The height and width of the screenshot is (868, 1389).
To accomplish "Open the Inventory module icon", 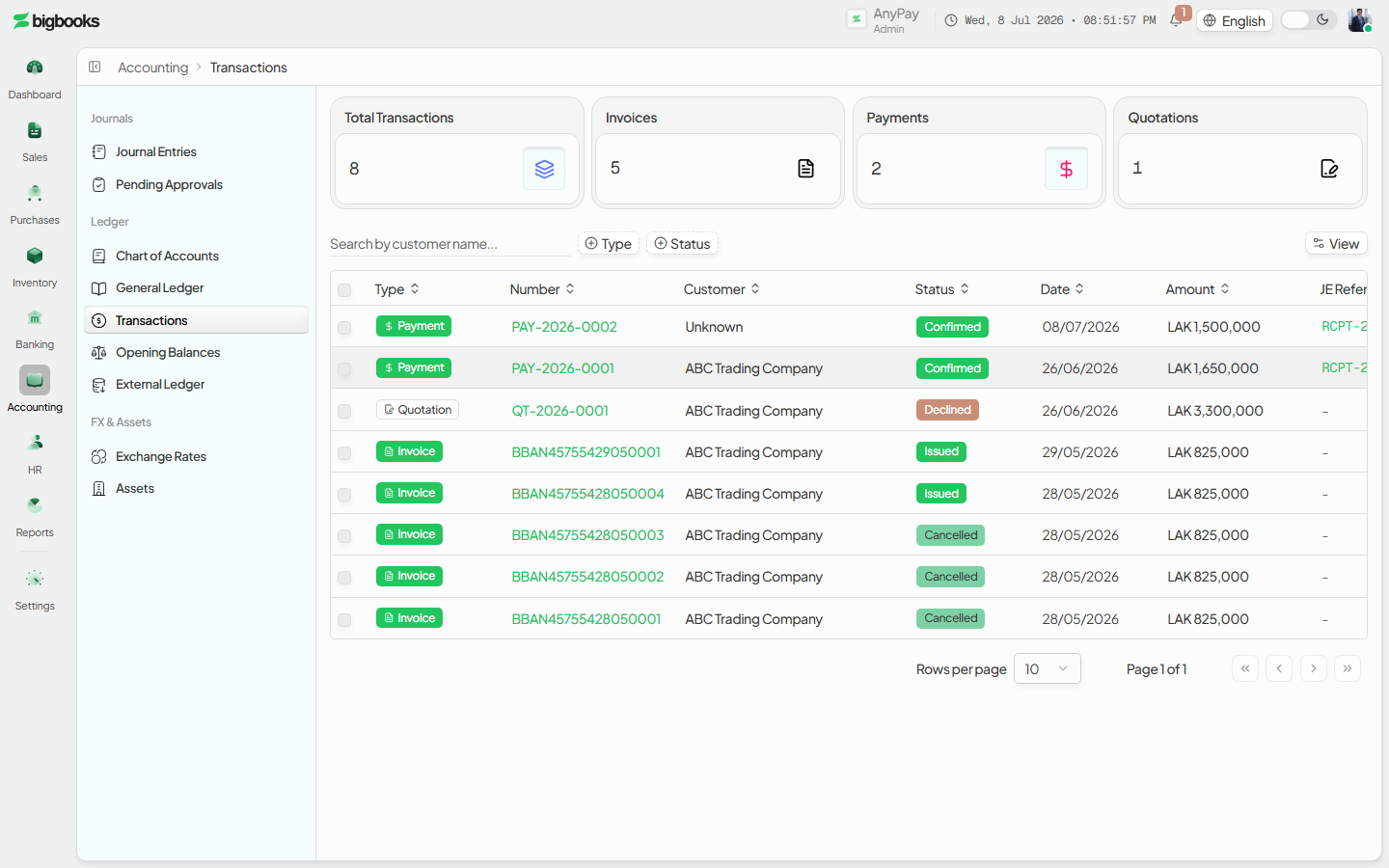I will tap(35, 256).
